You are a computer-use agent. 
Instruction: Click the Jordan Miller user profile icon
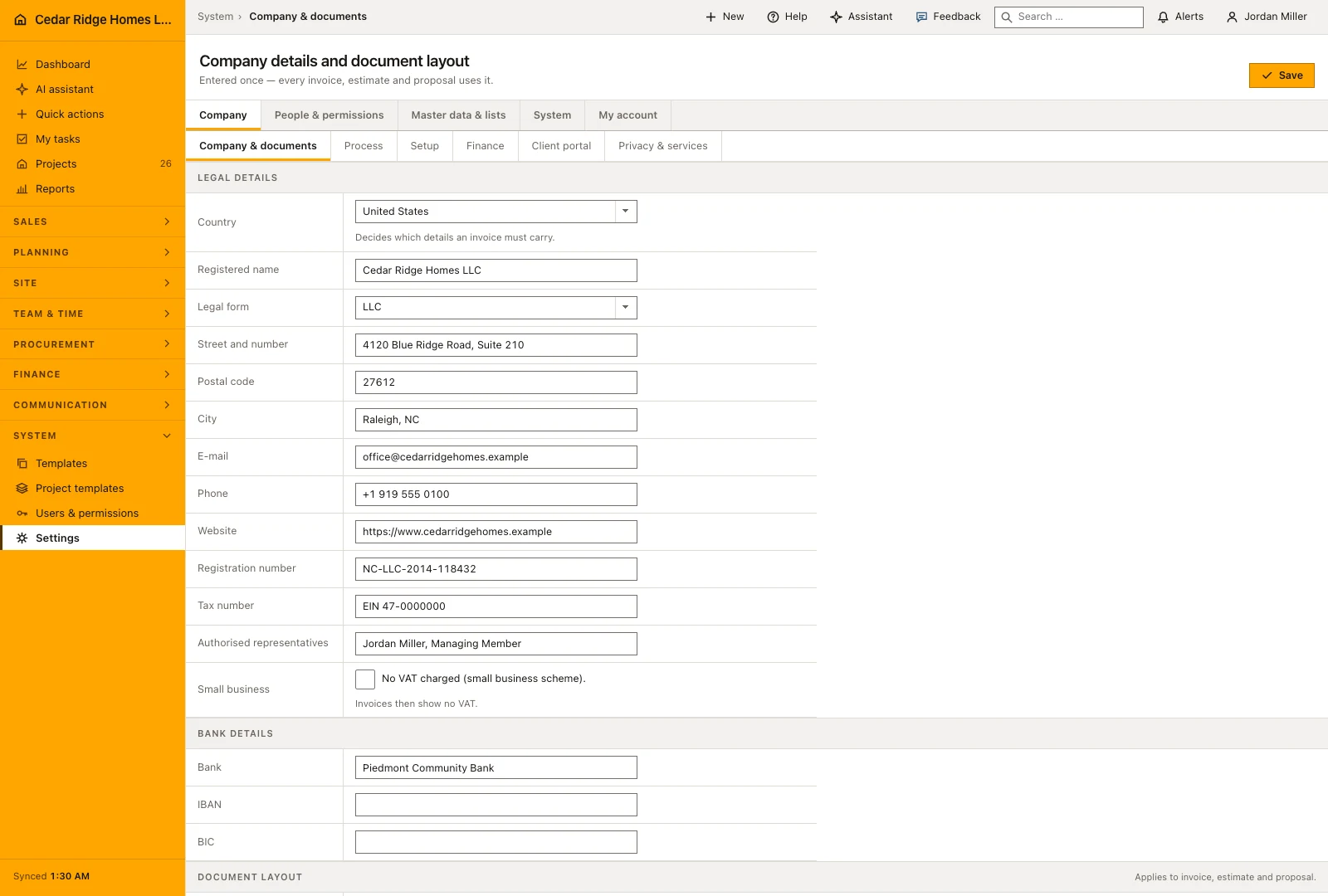pos(1232,17)
